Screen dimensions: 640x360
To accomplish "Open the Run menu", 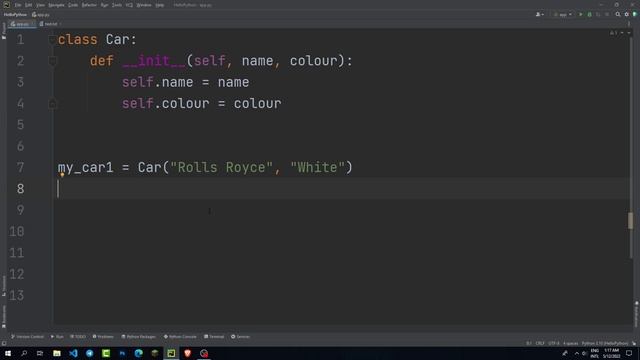I will (104, 5).
